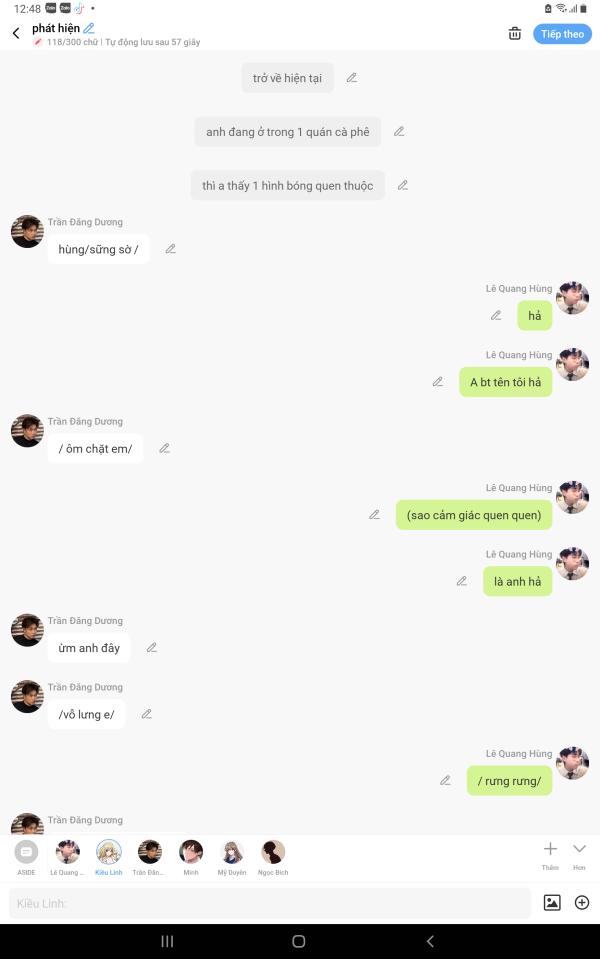The width and height of the screenshot is (600, 959).
Task: Select the ASIDE narrator option
Action: (26, 856)
